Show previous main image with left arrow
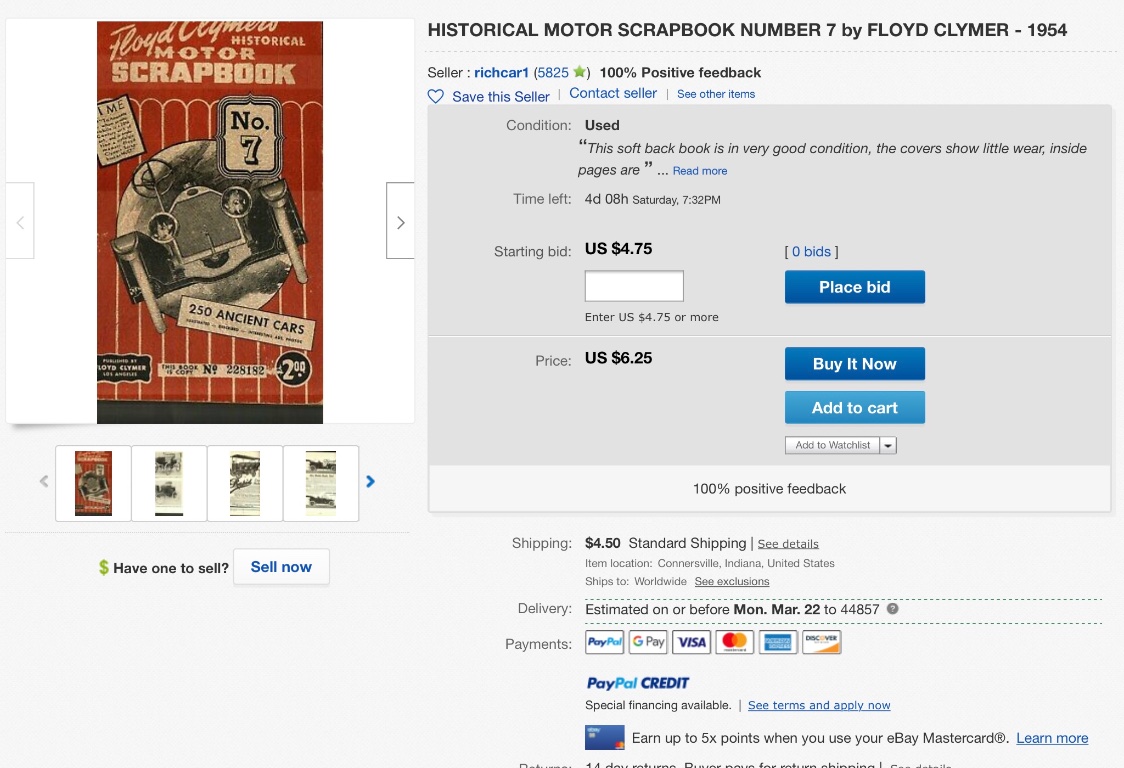 20,221
